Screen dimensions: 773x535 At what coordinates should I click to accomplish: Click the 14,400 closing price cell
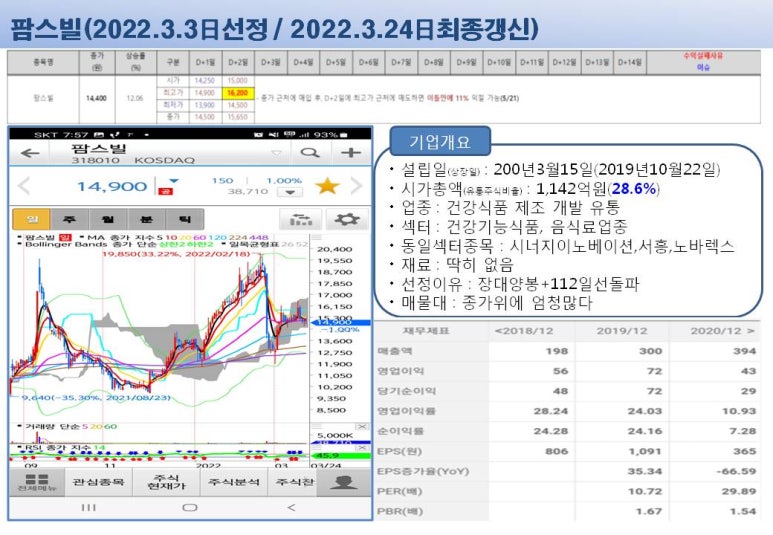coord(96,99)
